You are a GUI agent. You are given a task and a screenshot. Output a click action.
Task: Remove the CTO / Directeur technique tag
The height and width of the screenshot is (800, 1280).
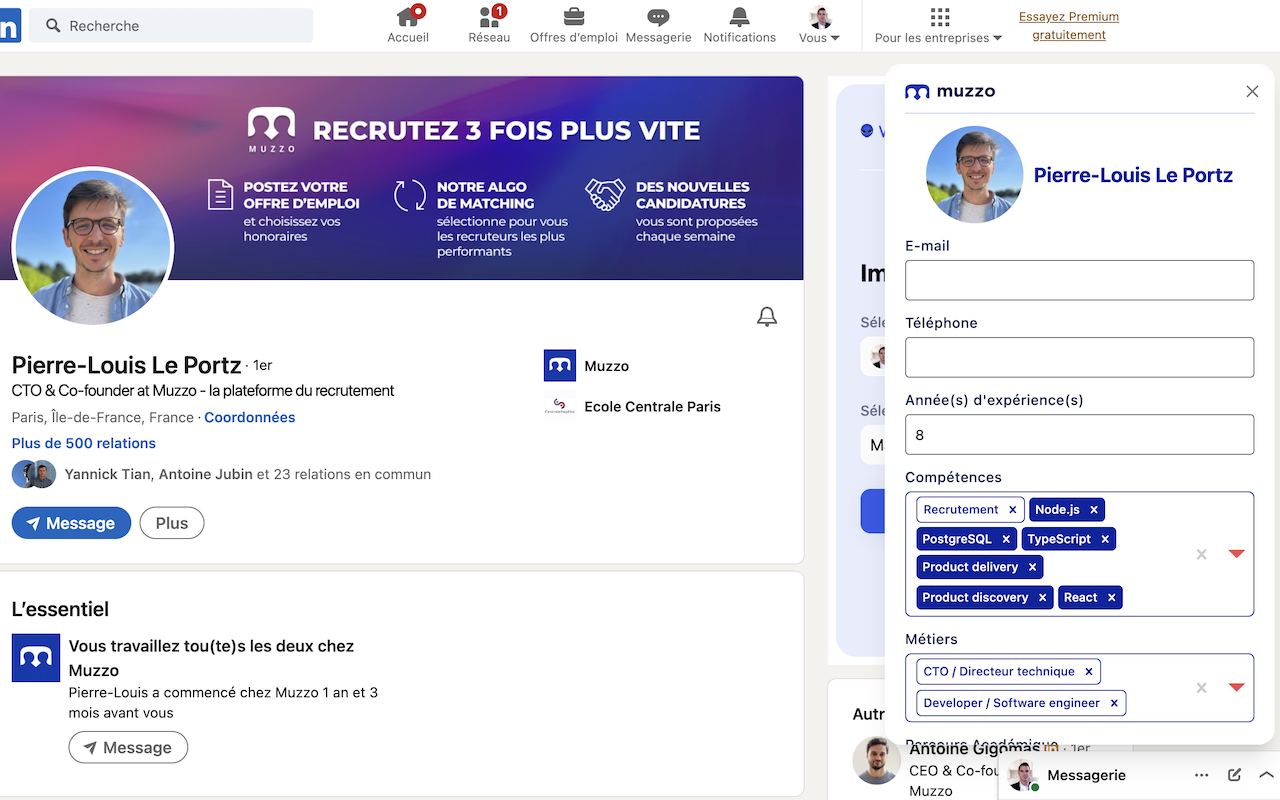[x=1089, y=672]
